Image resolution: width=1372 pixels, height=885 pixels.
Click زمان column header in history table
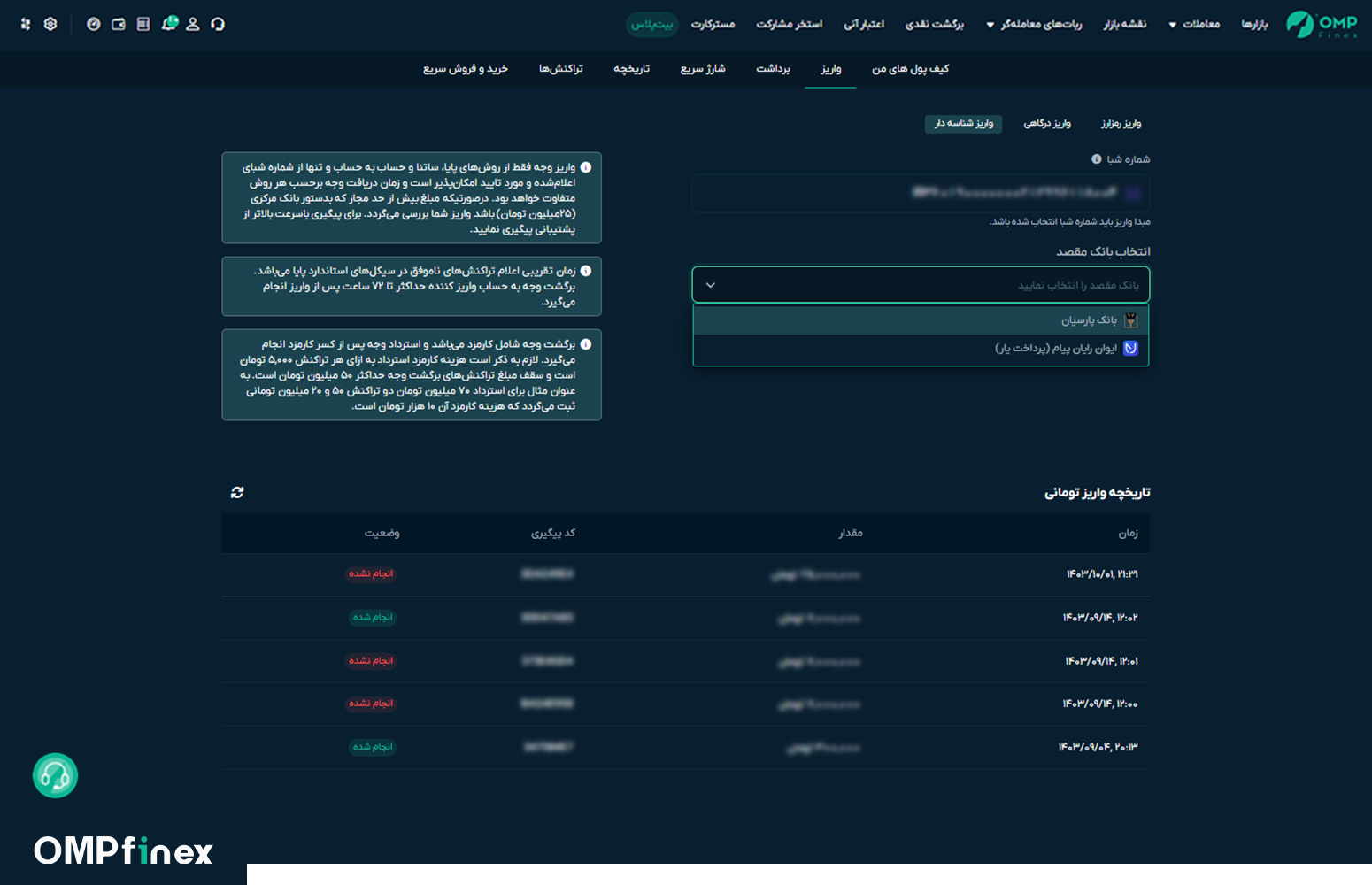(x=1129, y=533)
